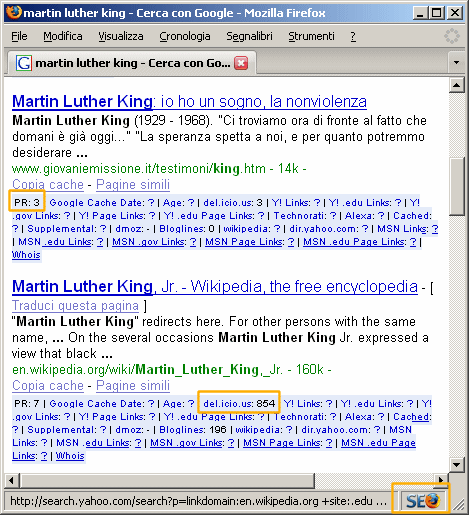The width and height of the screenshot is (469, 515).
Task: Minimize the Firefox window
Action: [420, 13]
